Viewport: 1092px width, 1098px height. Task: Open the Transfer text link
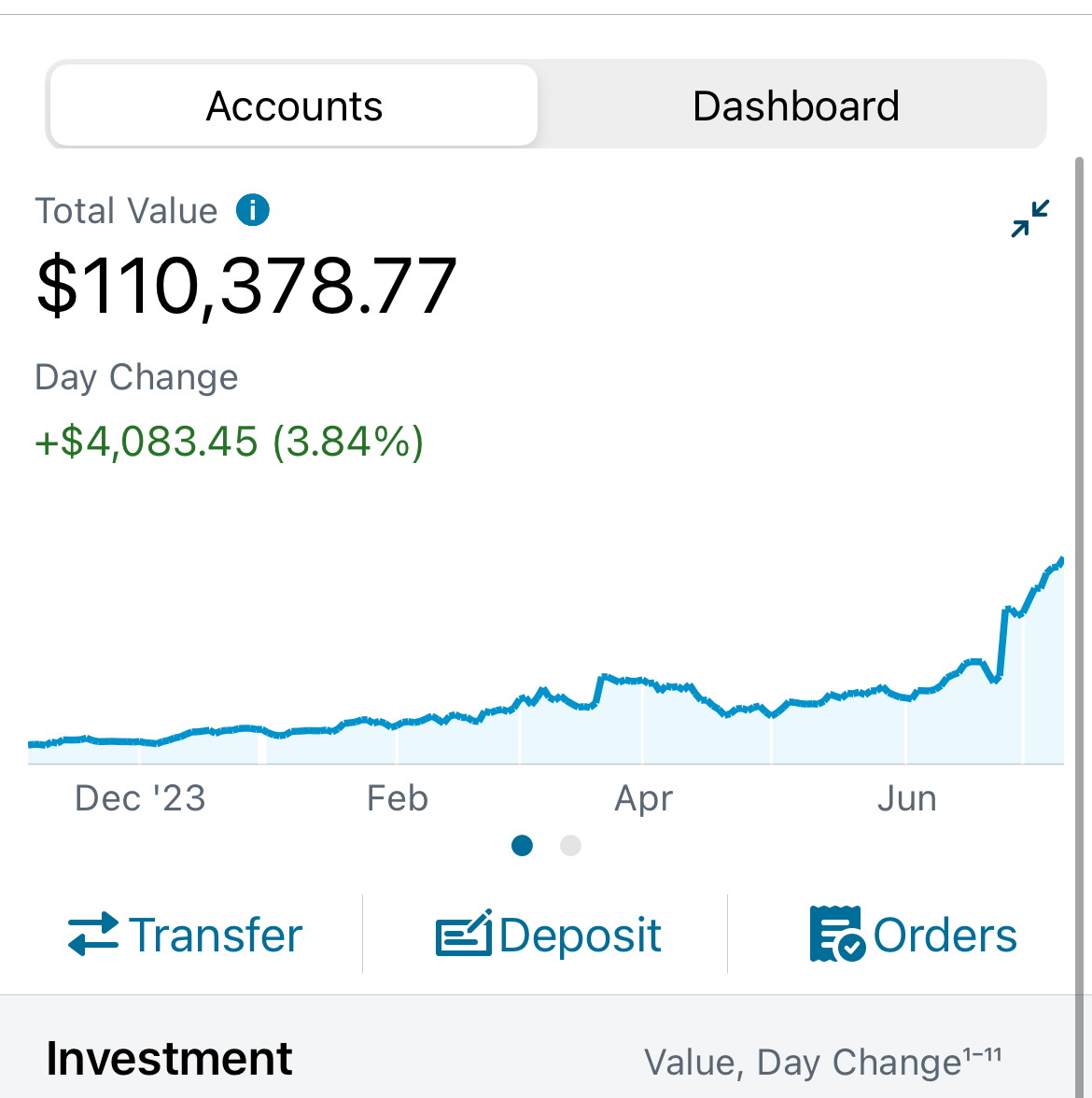(x=216, y=935)
